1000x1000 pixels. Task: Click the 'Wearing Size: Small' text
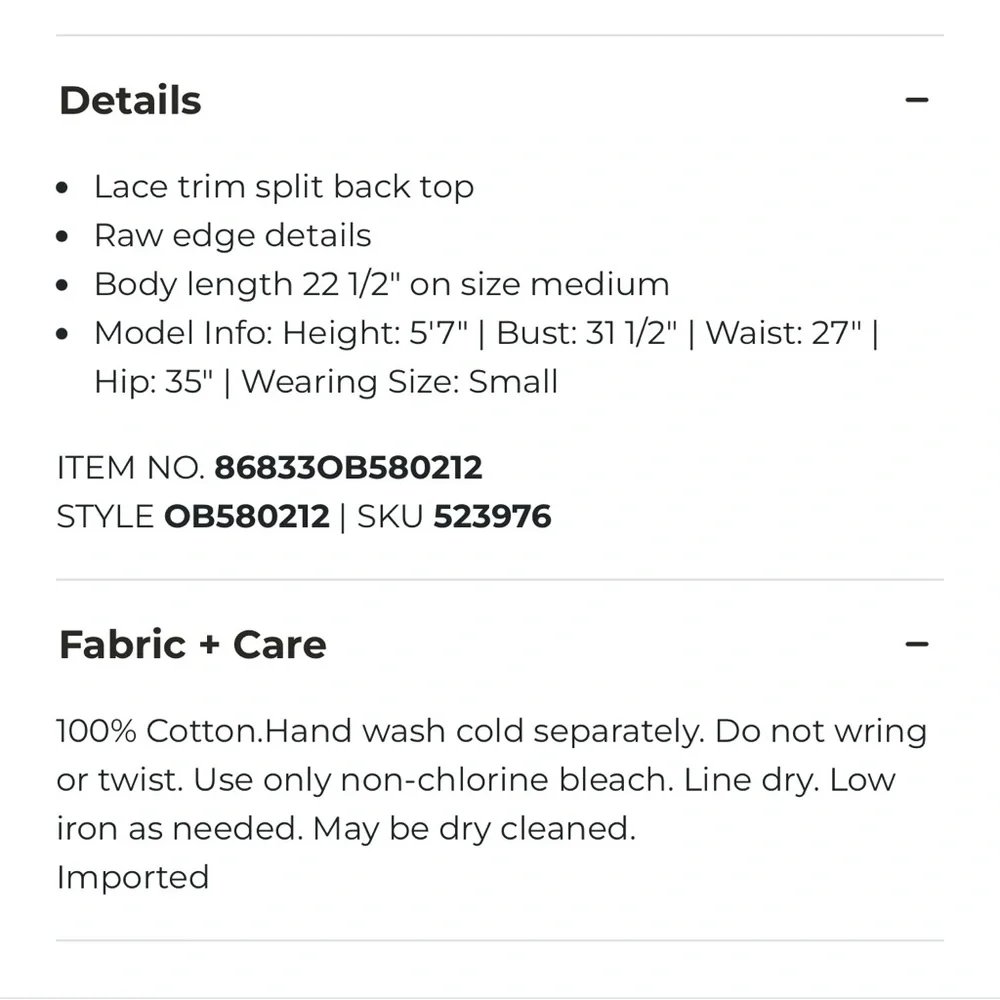tap(400, 382)
